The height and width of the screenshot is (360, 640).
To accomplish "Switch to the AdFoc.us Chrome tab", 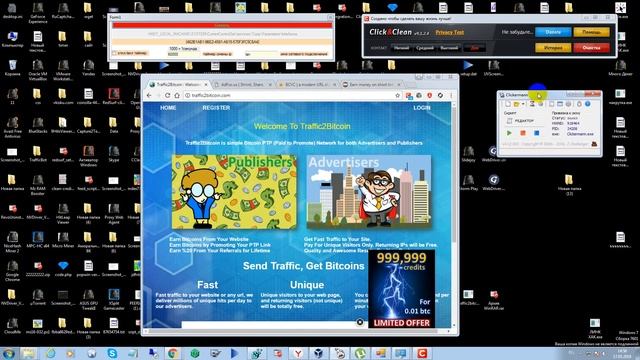I will [242, 84].
